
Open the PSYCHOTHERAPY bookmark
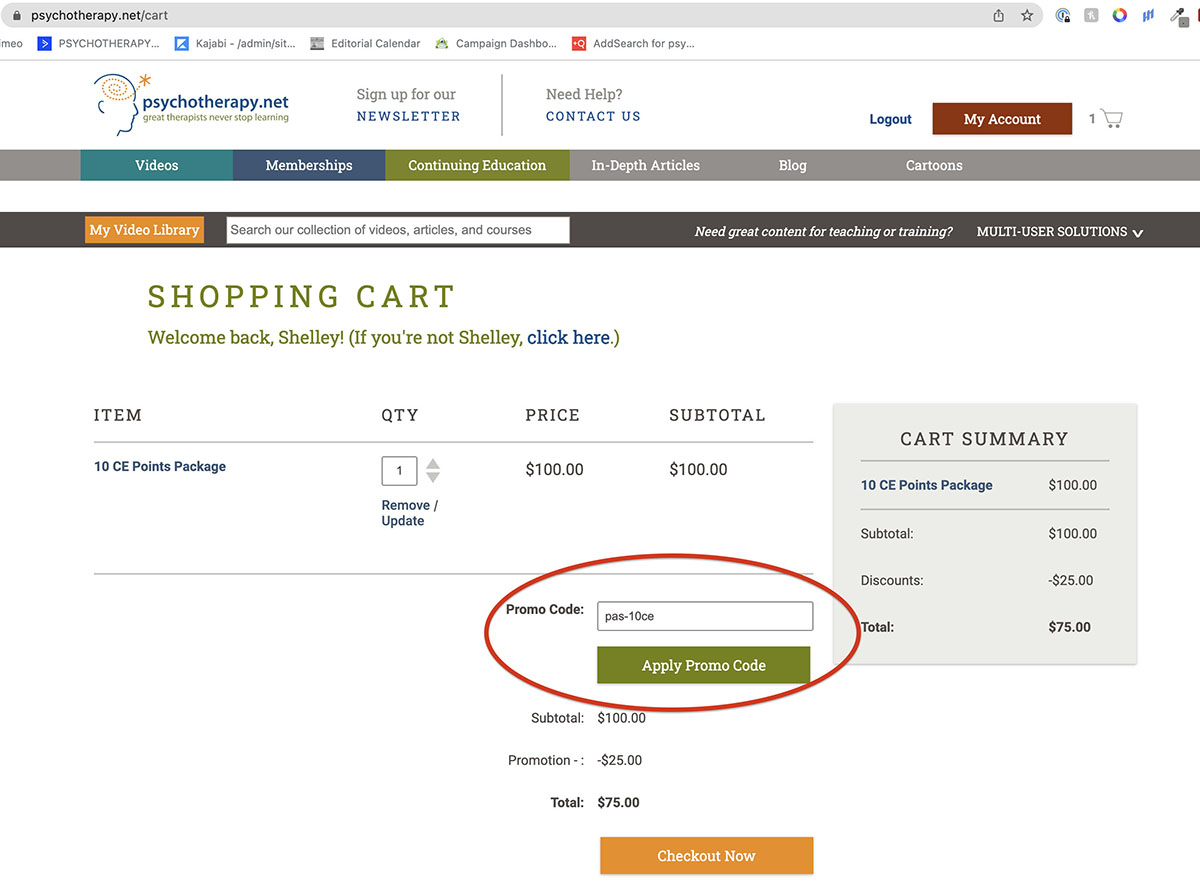[98, 43]
